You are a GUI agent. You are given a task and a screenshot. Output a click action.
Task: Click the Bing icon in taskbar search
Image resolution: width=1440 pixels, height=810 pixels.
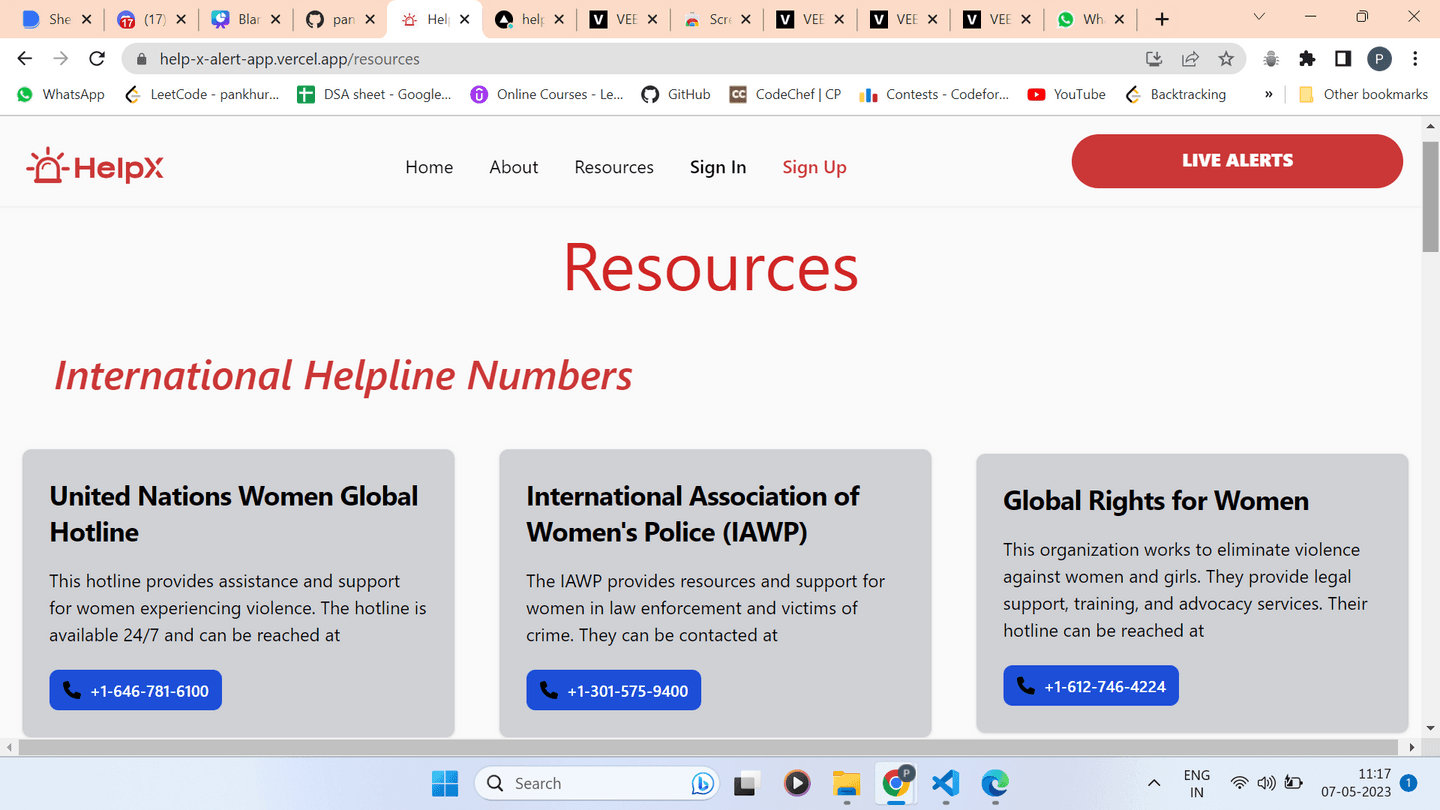click(703, 783)
